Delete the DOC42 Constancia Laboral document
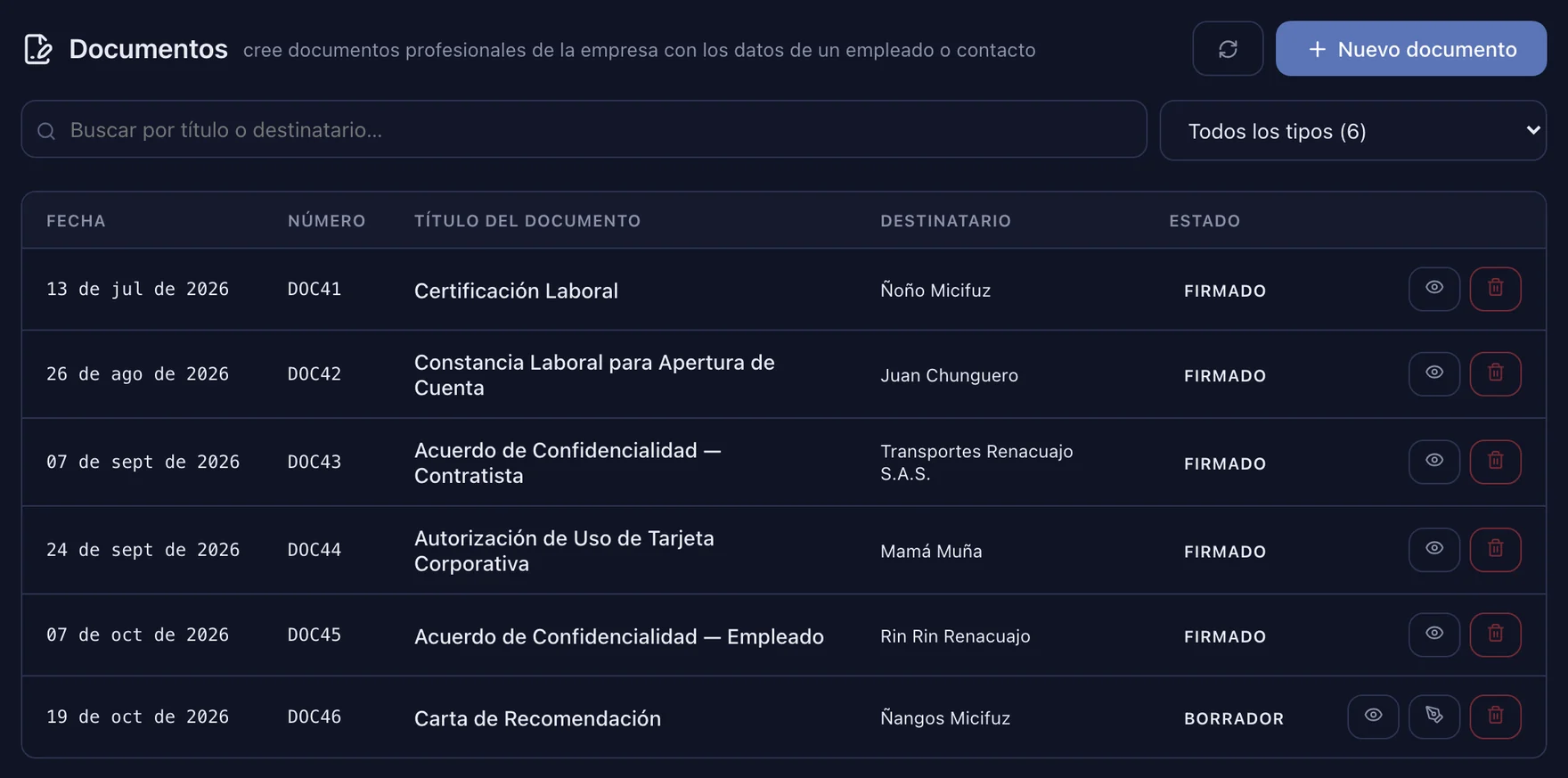This screenshot has height=778, width=1568. (1496, 373)
